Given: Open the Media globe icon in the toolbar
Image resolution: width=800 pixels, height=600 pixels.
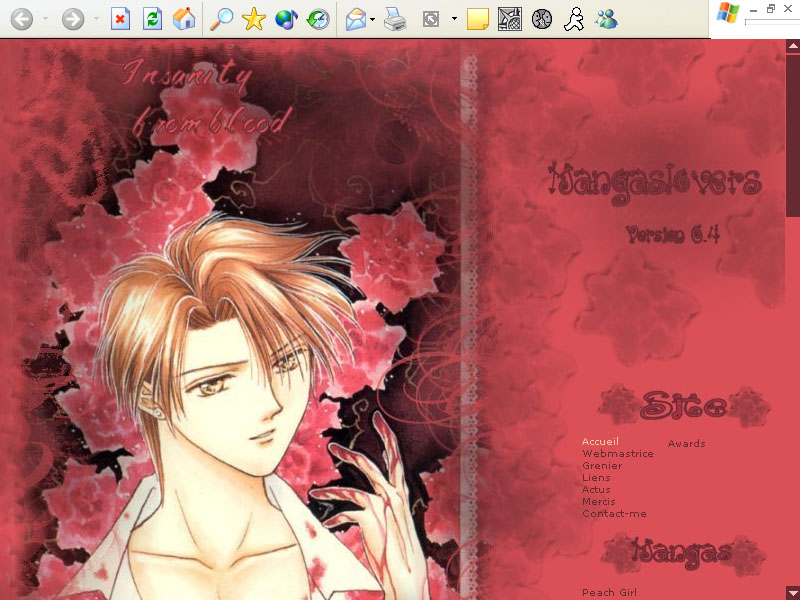Looking at the screenshot, I should [286, 20].
